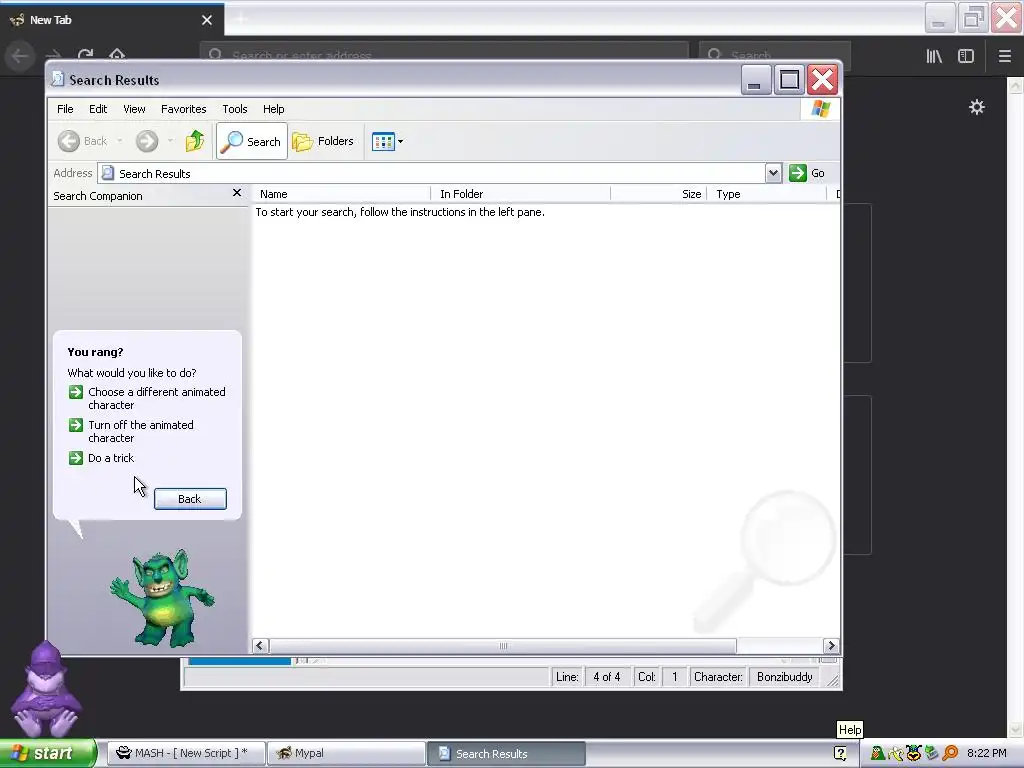Click the Explorer toolbar Back arrow
Screen dimensions: 1024x768
pos(69,141)
